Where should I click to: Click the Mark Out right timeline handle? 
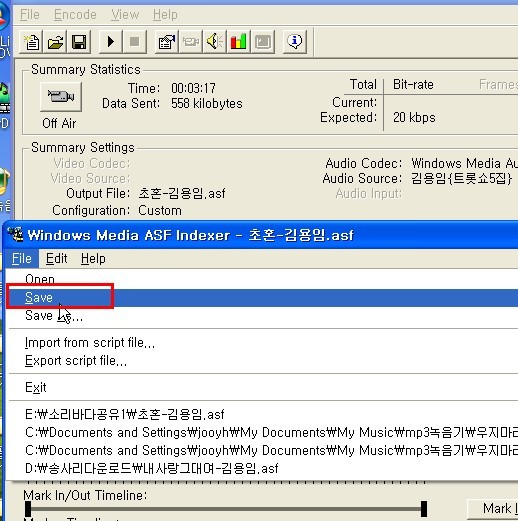424,509
